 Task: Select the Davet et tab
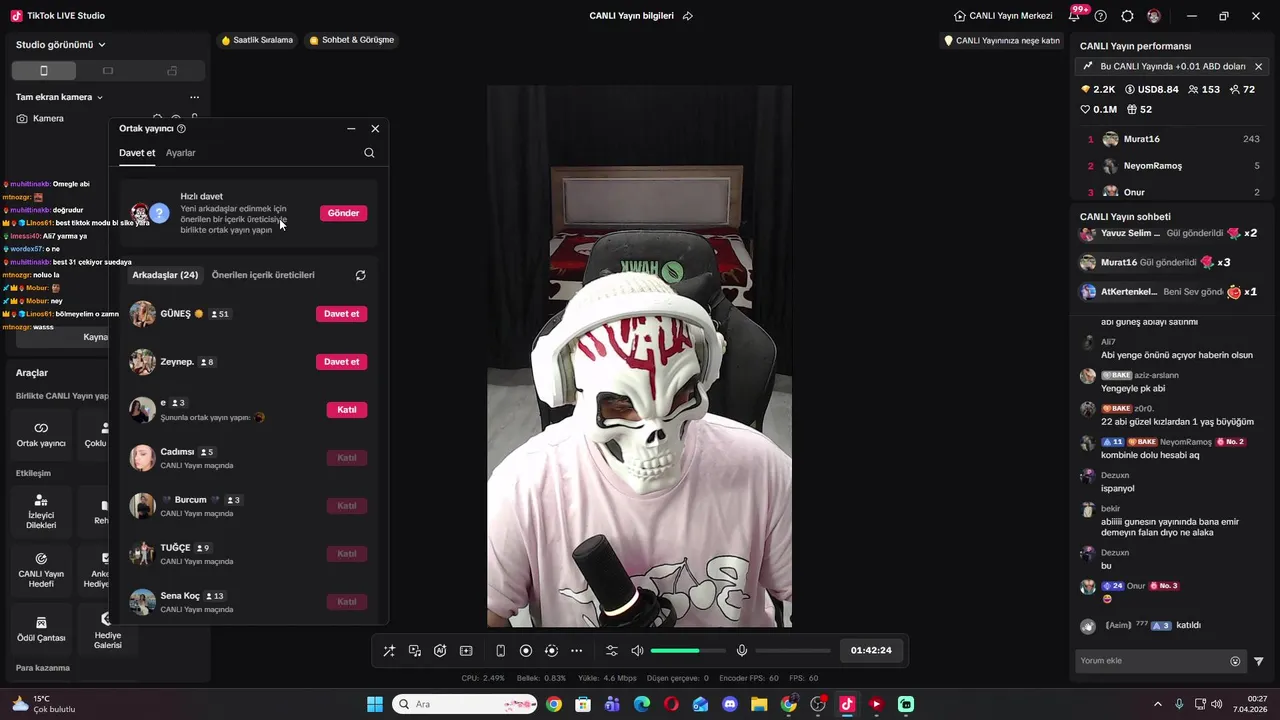pos(137,153)
